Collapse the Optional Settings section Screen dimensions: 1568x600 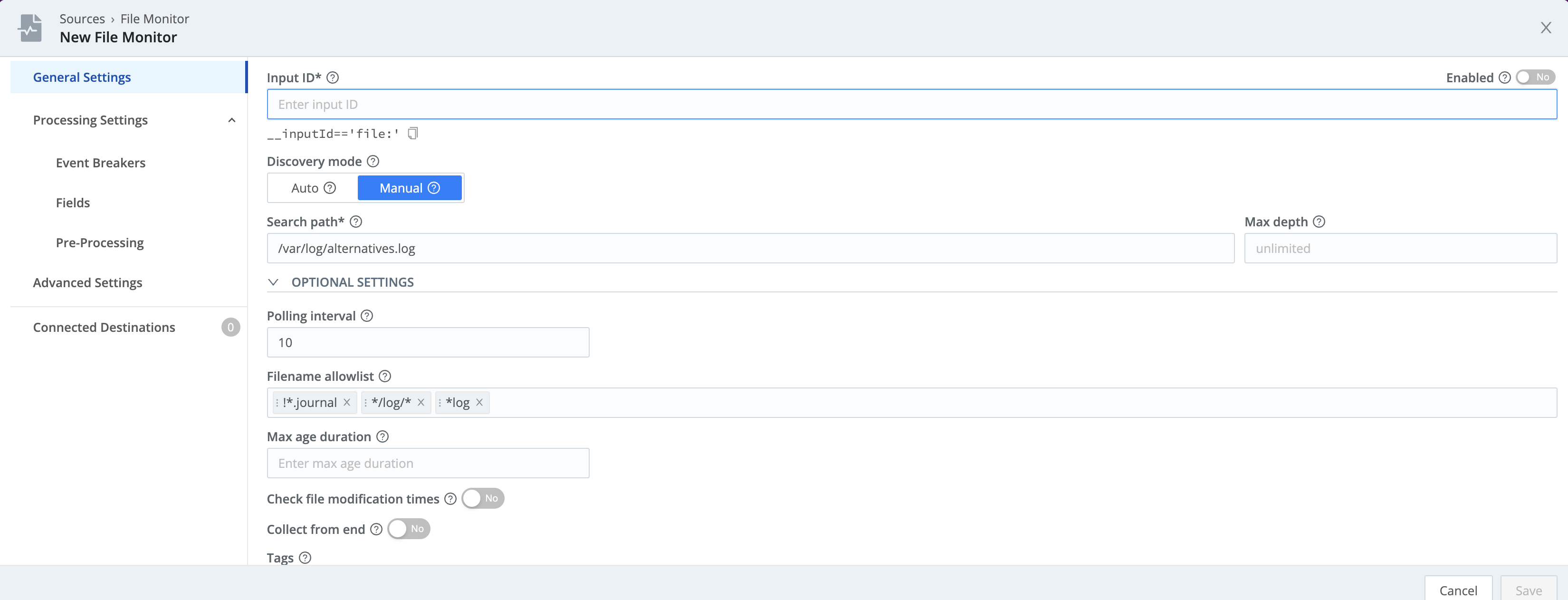273,282
